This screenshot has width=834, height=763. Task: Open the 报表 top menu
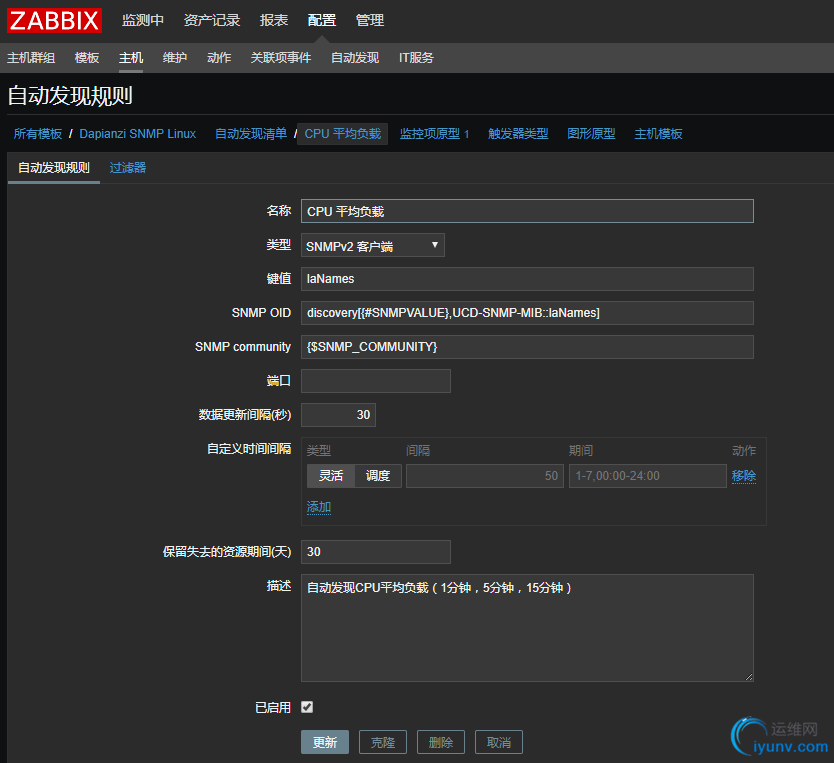click(x=274, y=20)
